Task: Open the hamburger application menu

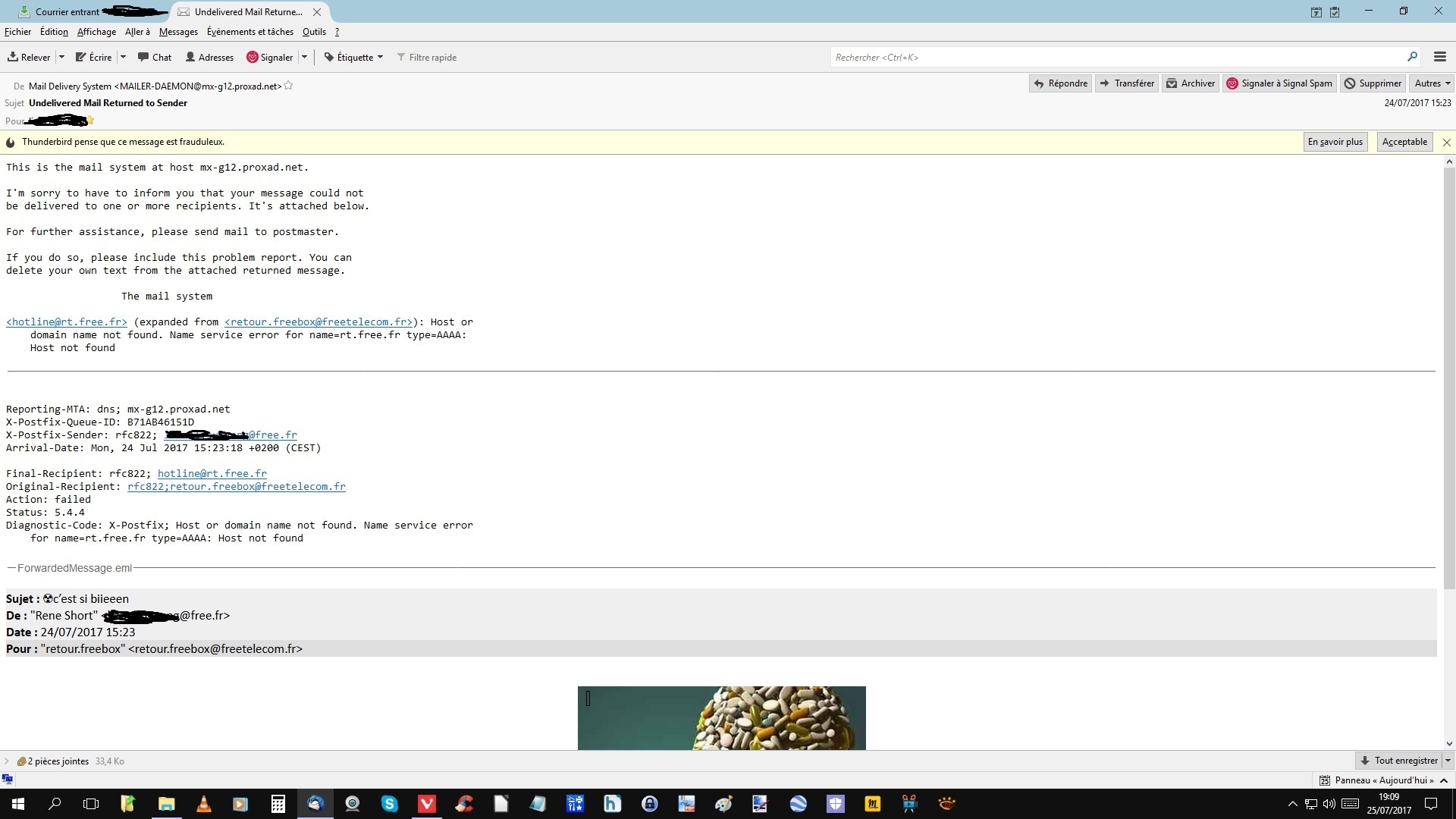Action: (x=1440, y=57)
